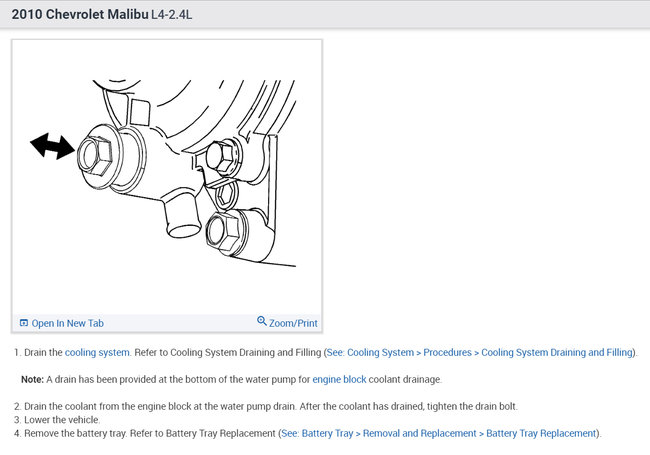The image size is (650, 455).
Task: Click the Open In New Tab icon
Action: [24, 323]
